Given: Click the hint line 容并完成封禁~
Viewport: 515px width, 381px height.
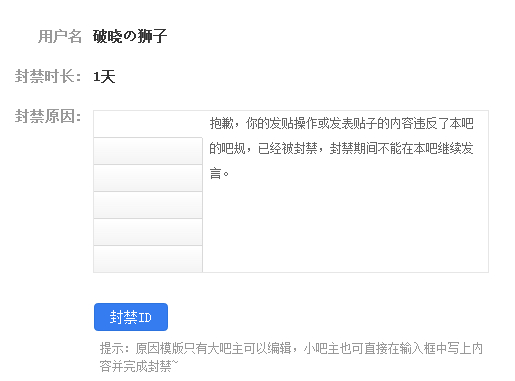Looking at the screenshot, I should click(x=139, y=366).
